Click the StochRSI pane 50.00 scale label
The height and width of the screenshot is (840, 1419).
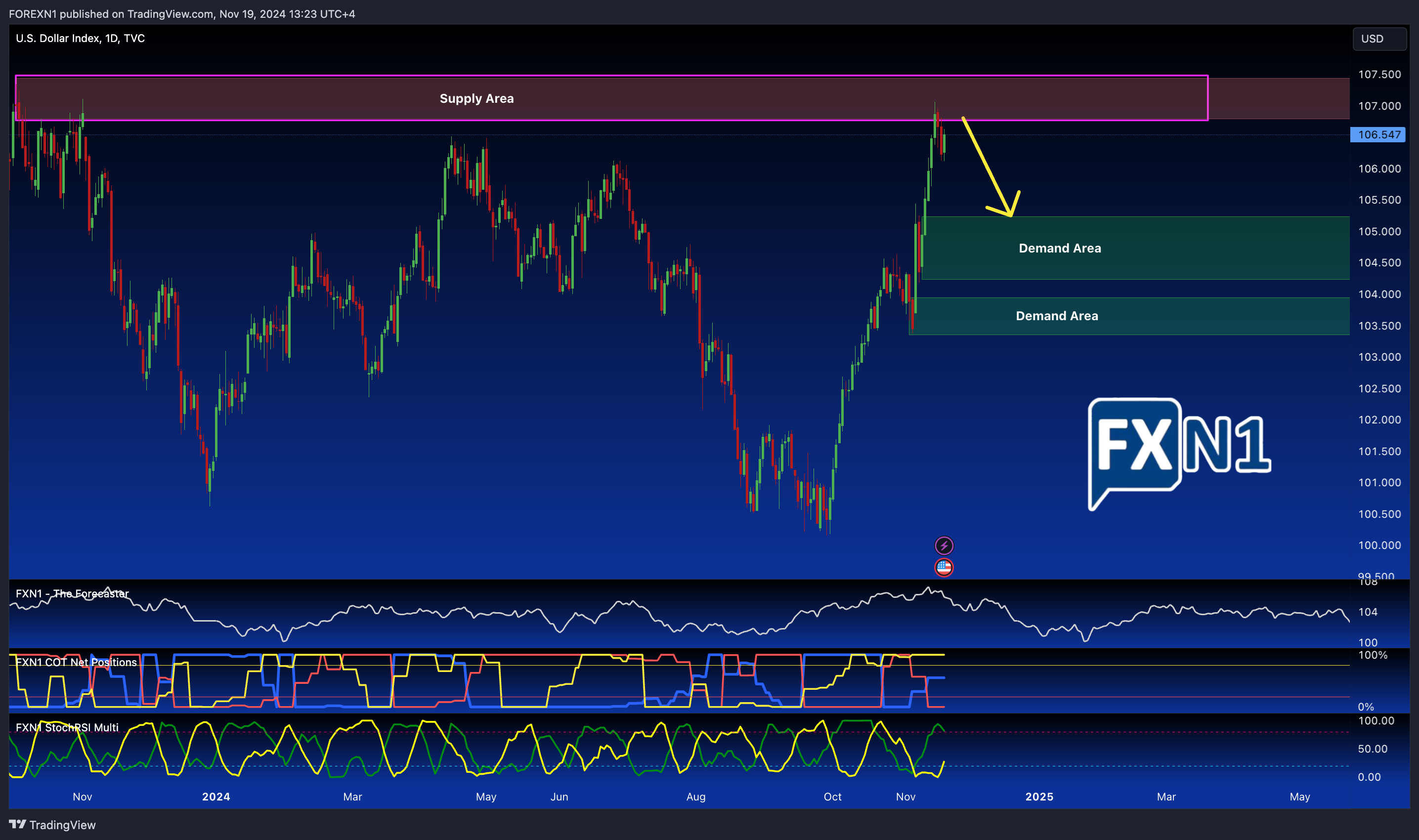point(1373,749)
